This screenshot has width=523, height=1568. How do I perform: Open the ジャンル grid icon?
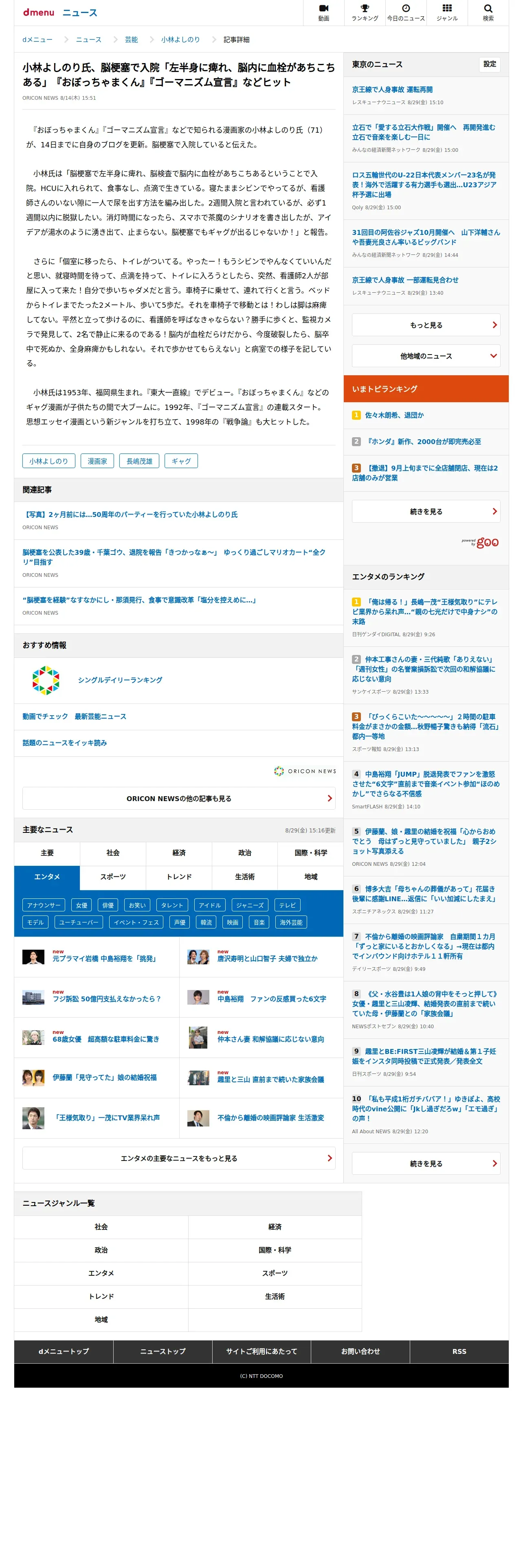point(447,12)
